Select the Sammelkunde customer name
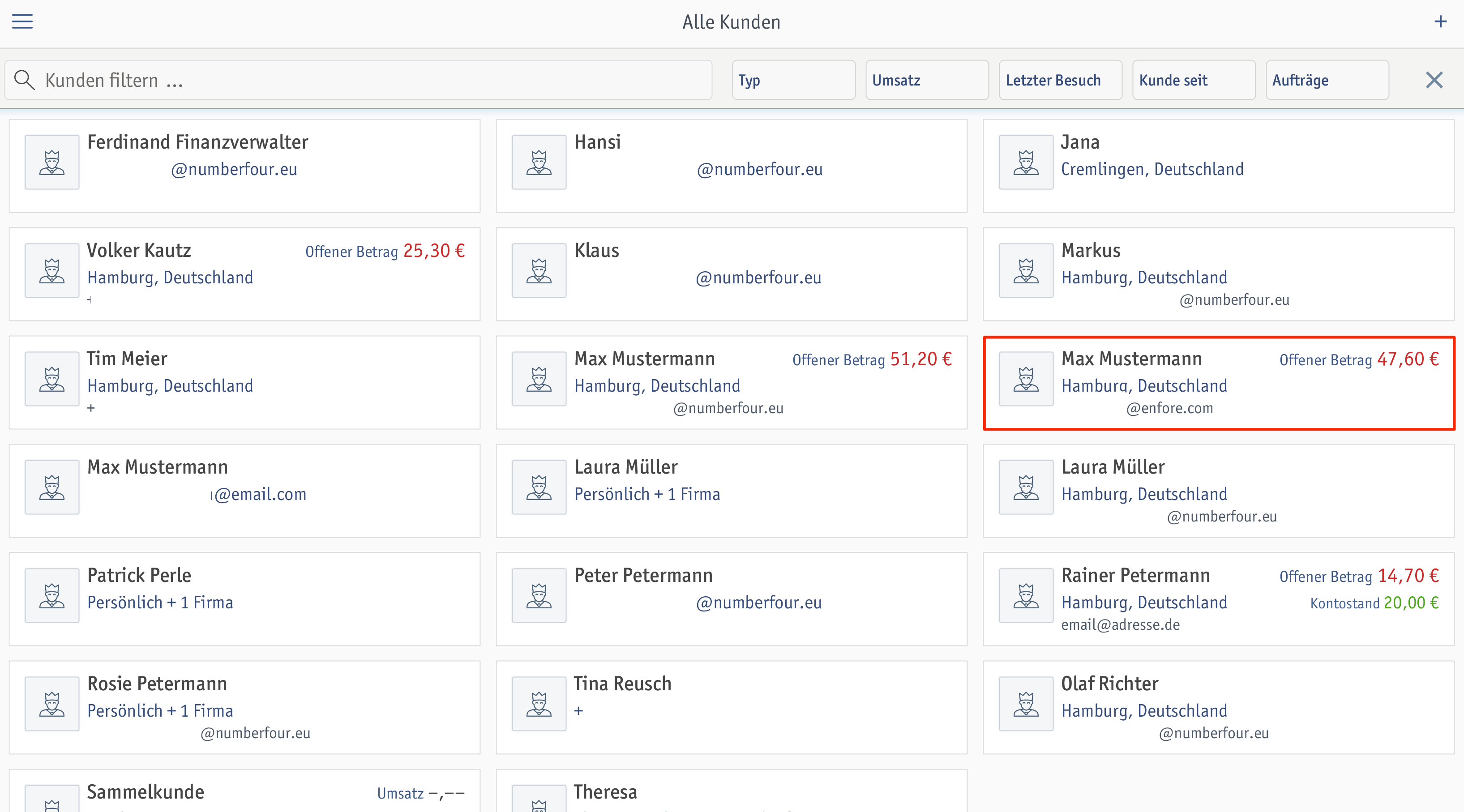The height and width of the screenshot is (812, 1464). tap(146, 791)
